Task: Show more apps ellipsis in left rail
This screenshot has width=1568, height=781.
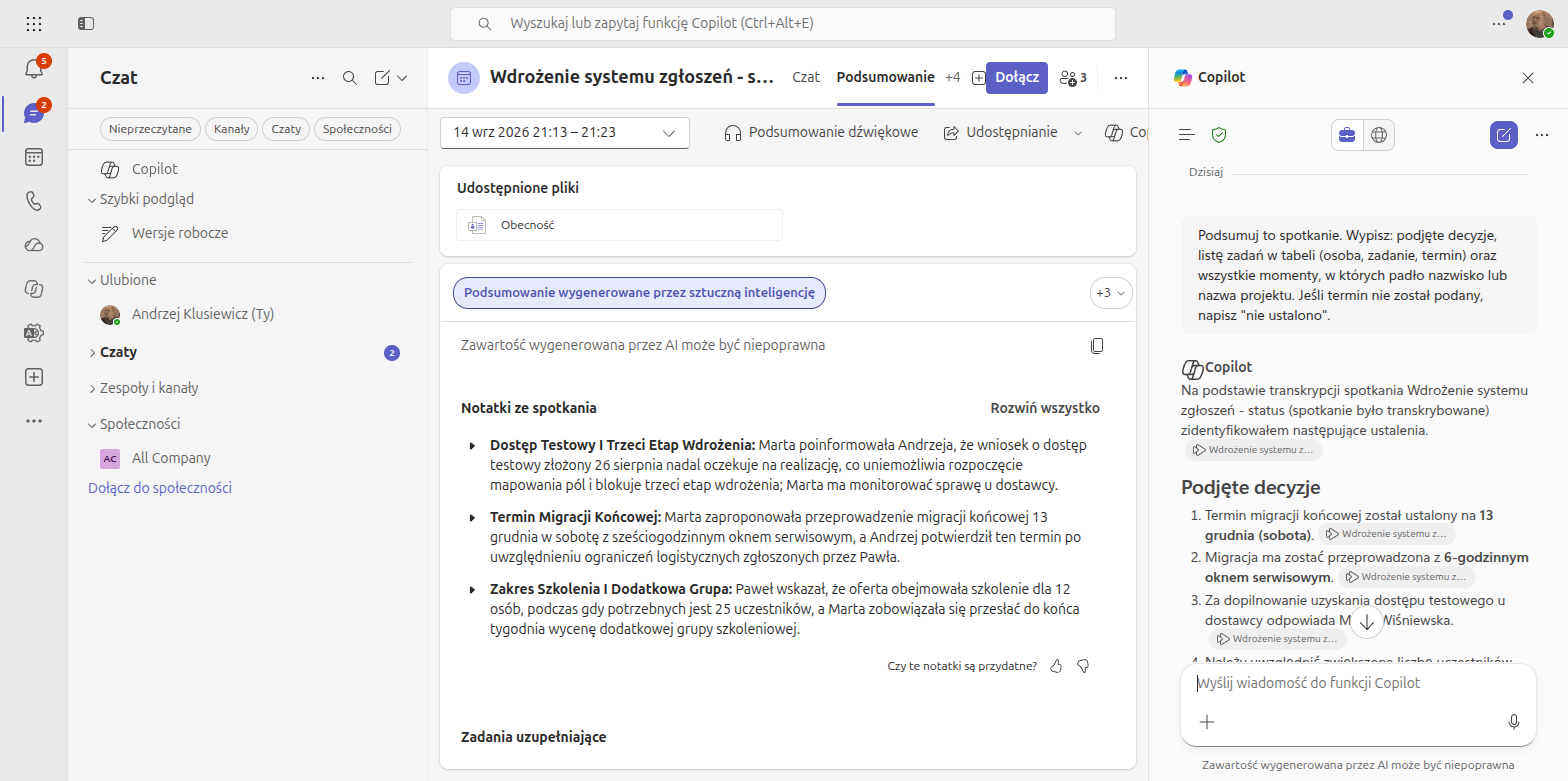Action: pyautogui.click(x=34, y=421)
